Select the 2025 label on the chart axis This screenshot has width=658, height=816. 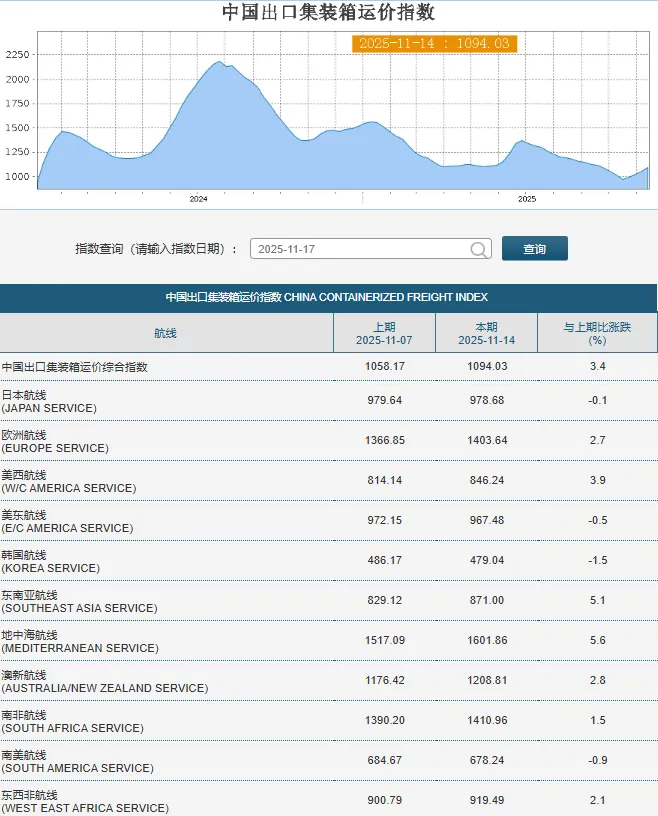coord(527,199)
